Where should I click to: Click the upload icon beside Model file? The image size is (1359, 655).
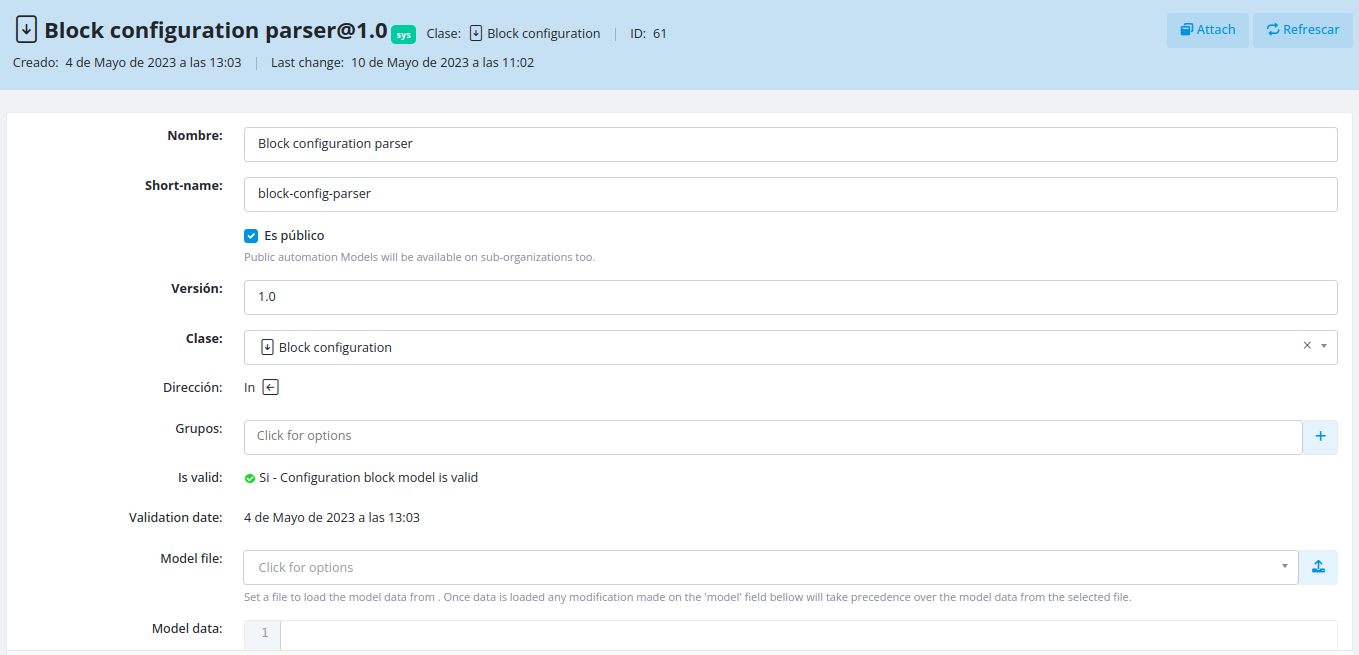coord(1318,567)
